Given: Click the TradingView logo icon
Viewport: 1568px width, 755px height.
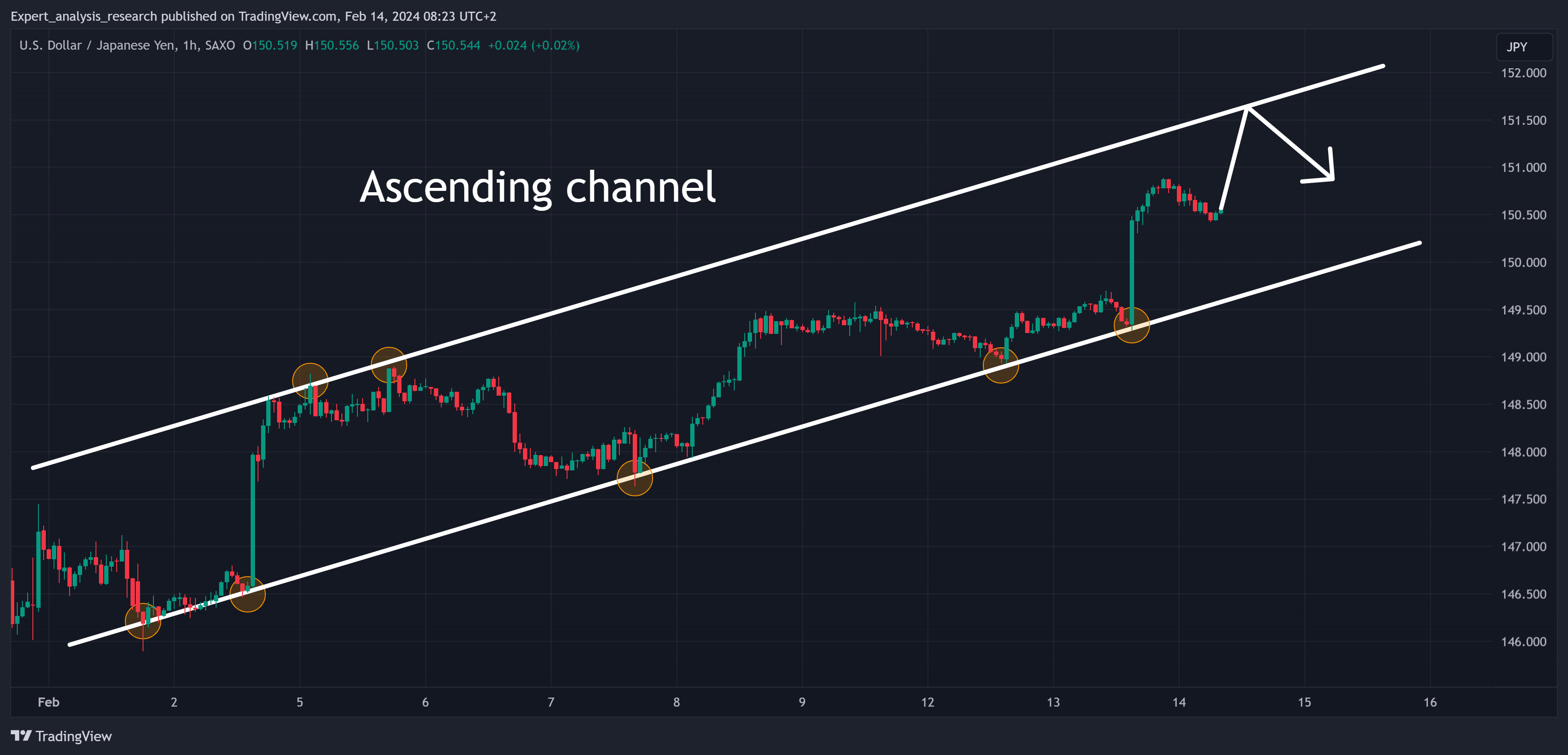Looking at the screenshot, I should [x=21, y=736].
